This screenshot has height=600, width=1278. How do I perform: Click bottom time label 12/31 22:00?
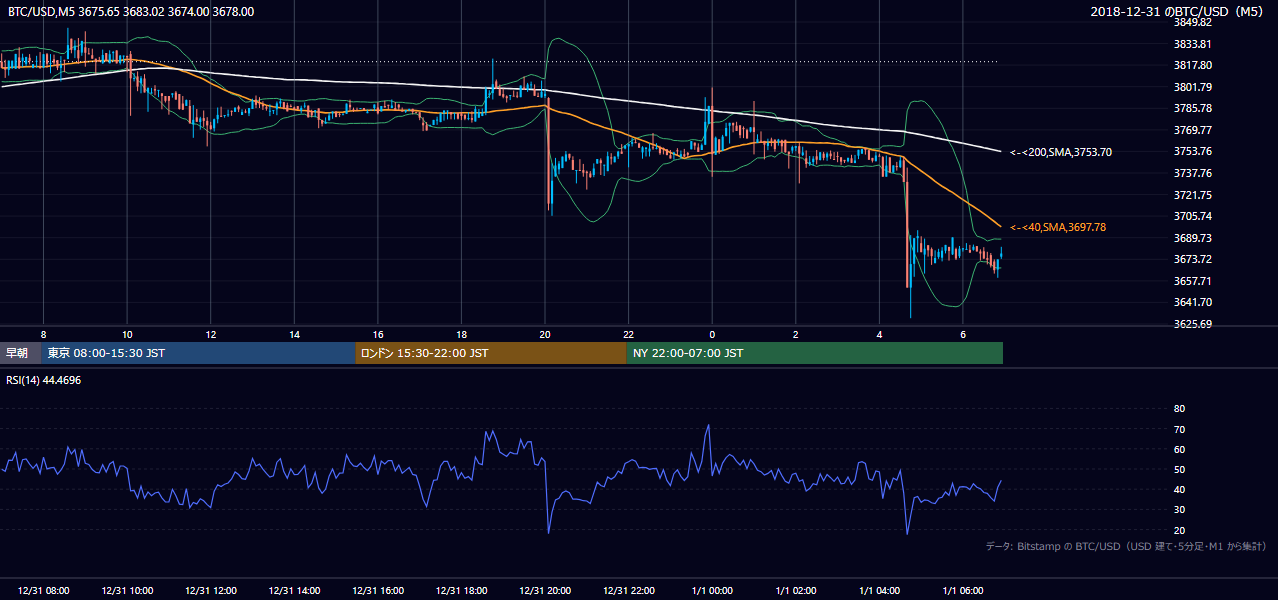[628, 591]
